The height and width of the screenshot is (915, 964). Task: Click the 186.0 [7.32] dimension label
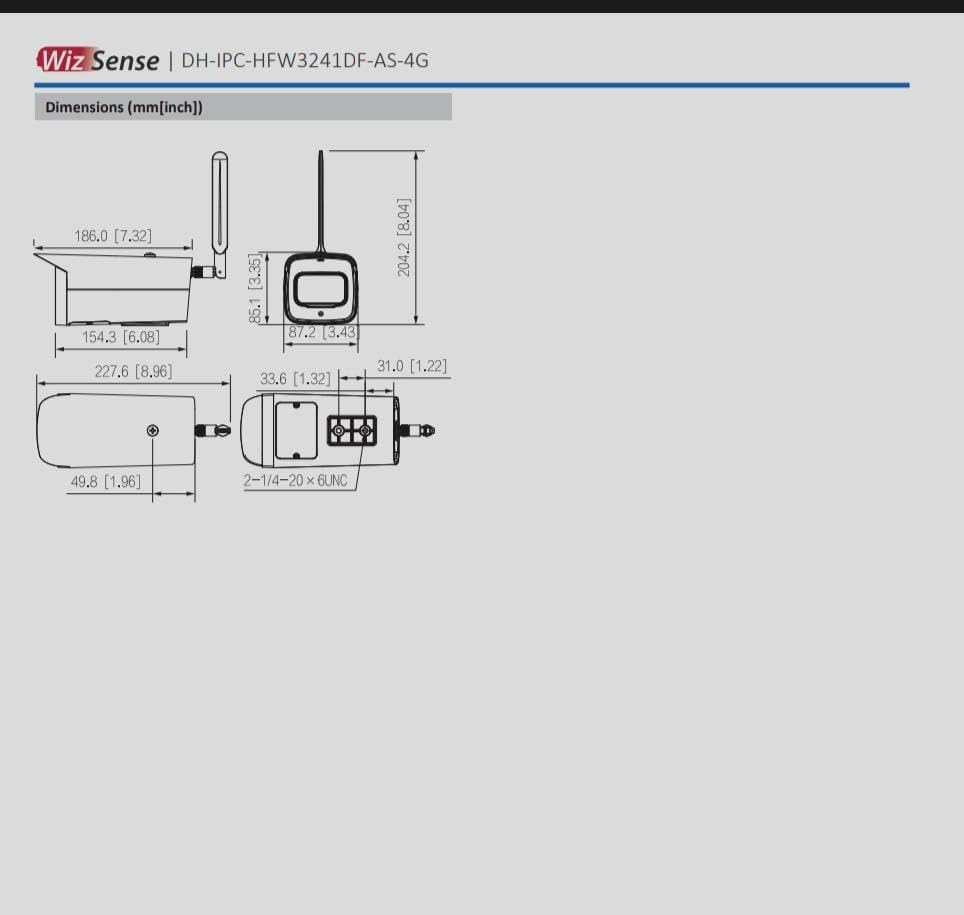tap(113, 236)
